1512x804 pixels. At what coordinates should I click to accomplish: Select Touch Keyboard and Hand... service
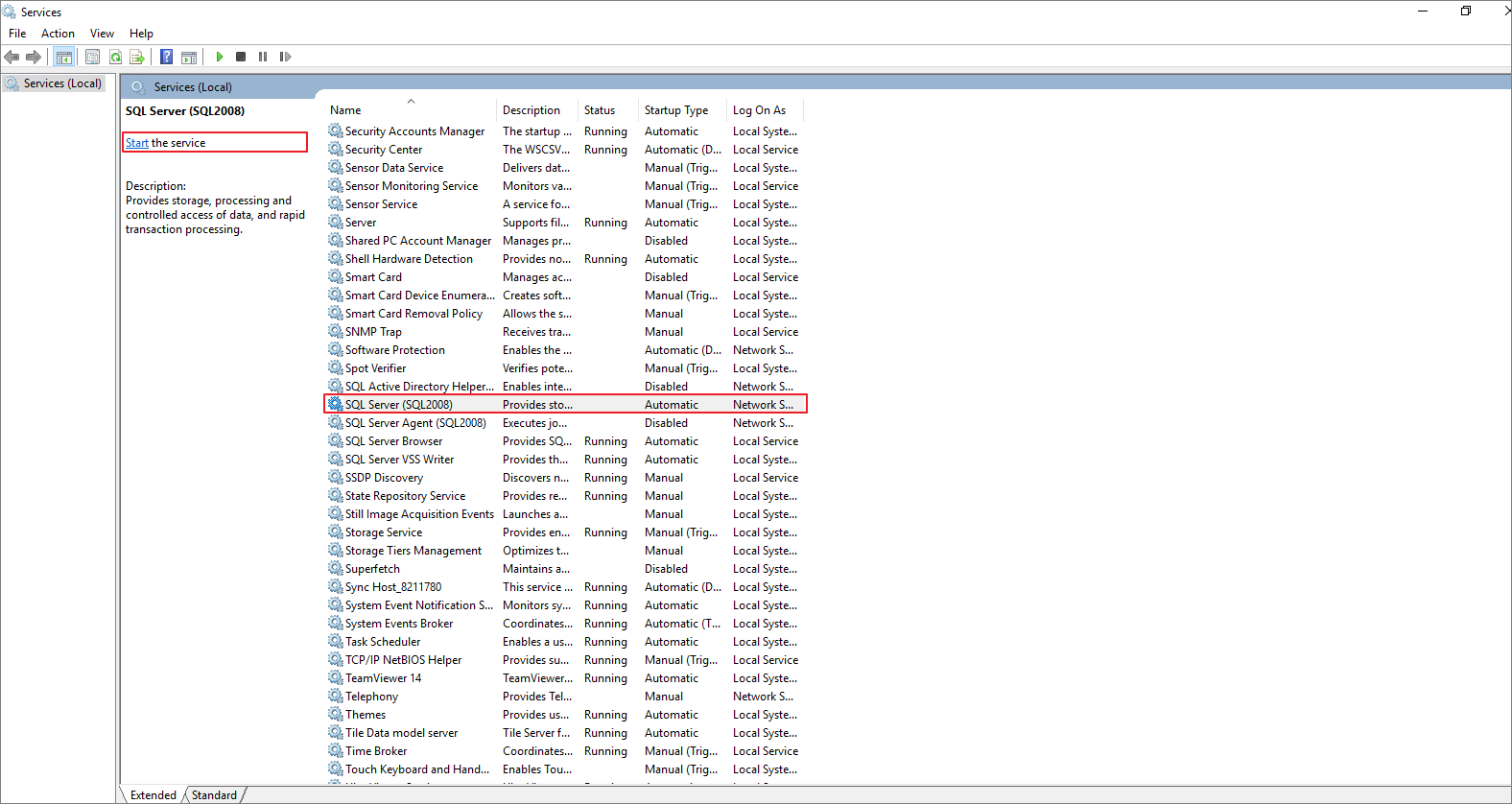[x=417, y=769]
